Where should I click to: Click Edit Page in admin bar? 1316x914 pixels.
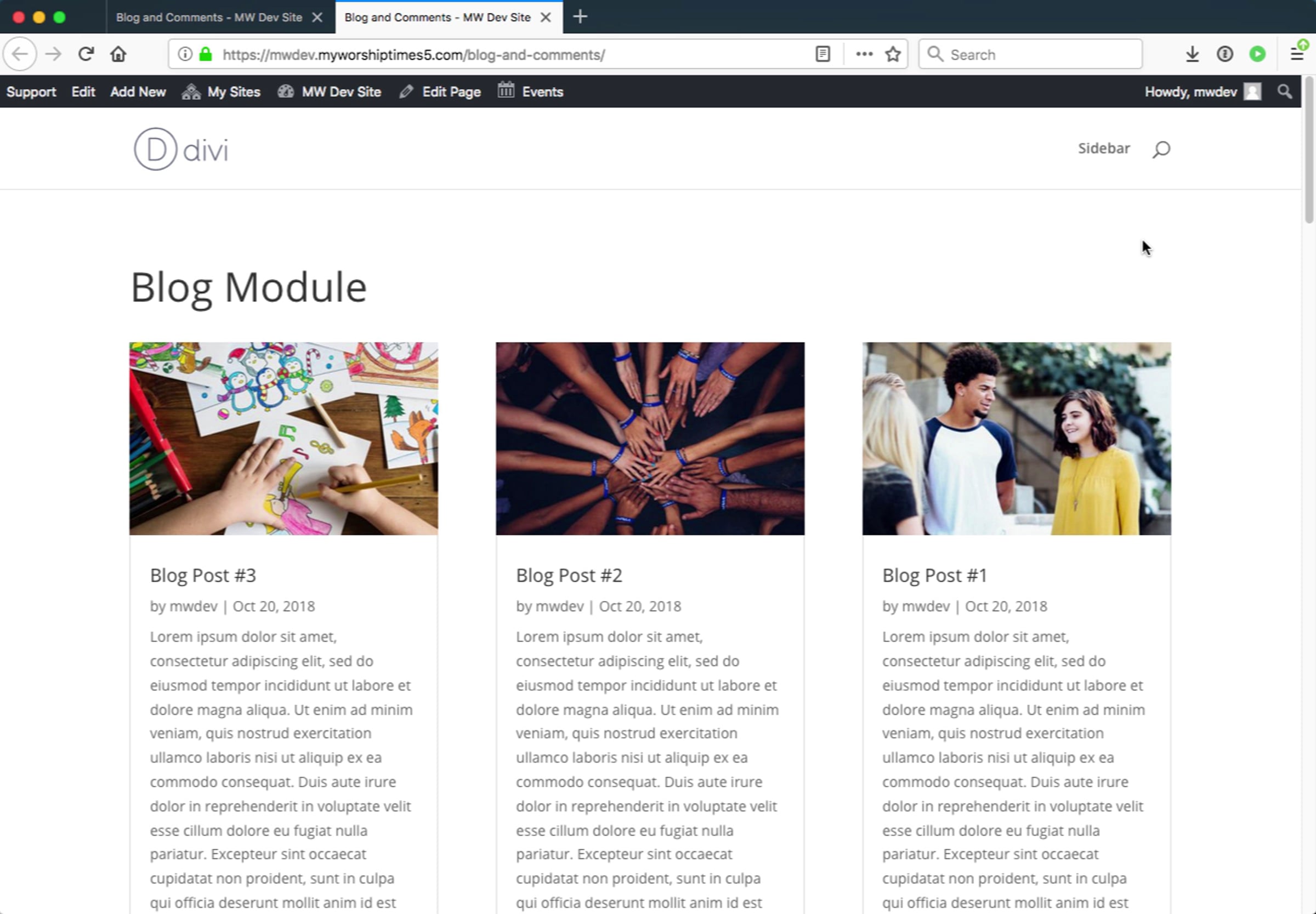(440, 92)
